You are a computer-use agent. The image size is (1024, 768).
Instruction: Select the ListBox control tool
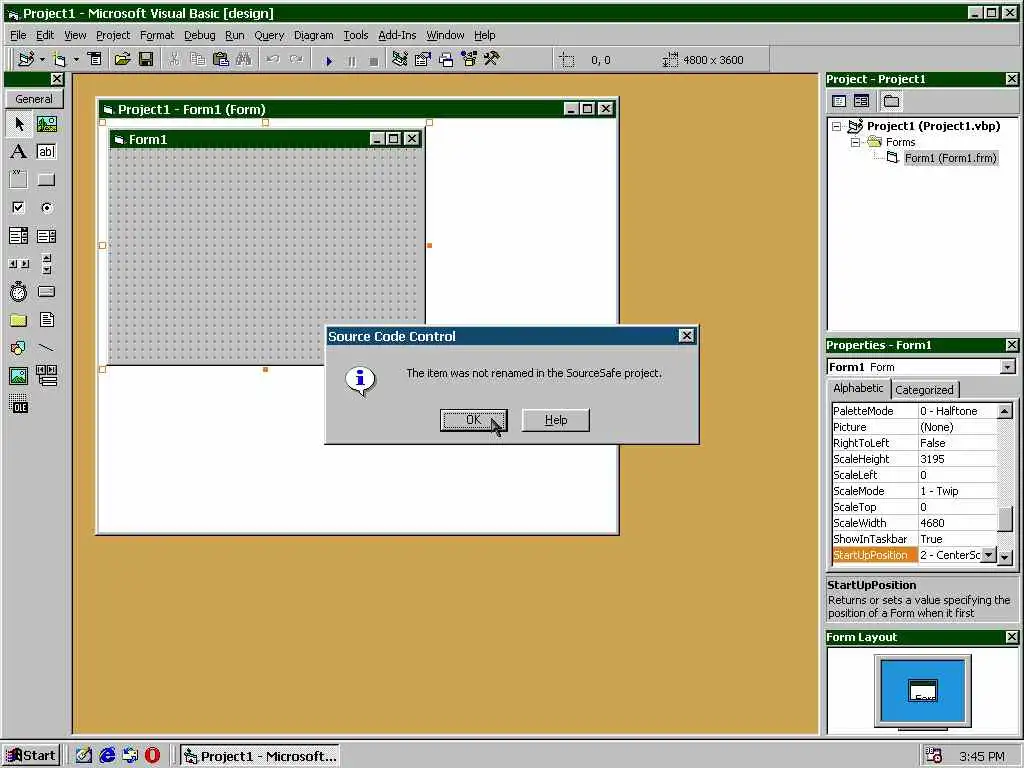pyautogui.click(x=46, y=236)
